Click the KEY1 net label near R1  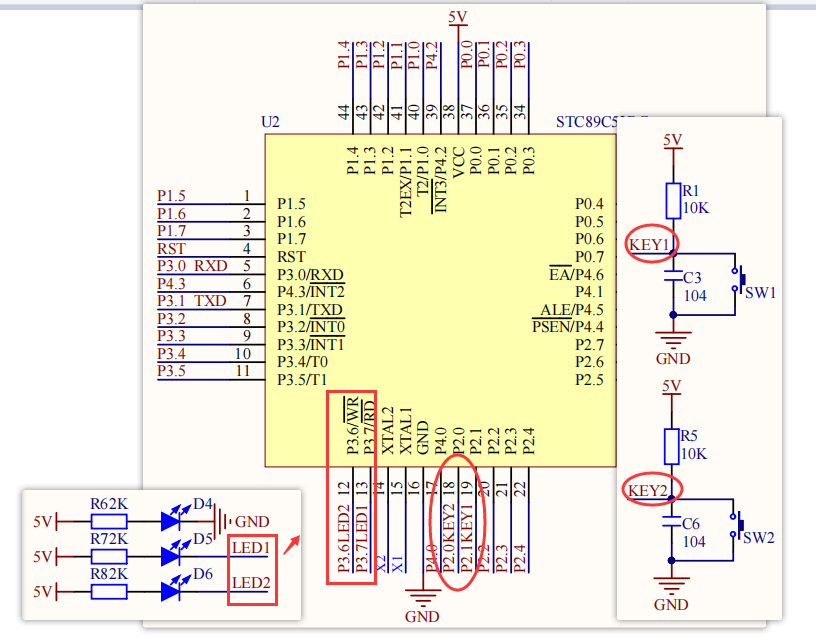coord(649,245)
